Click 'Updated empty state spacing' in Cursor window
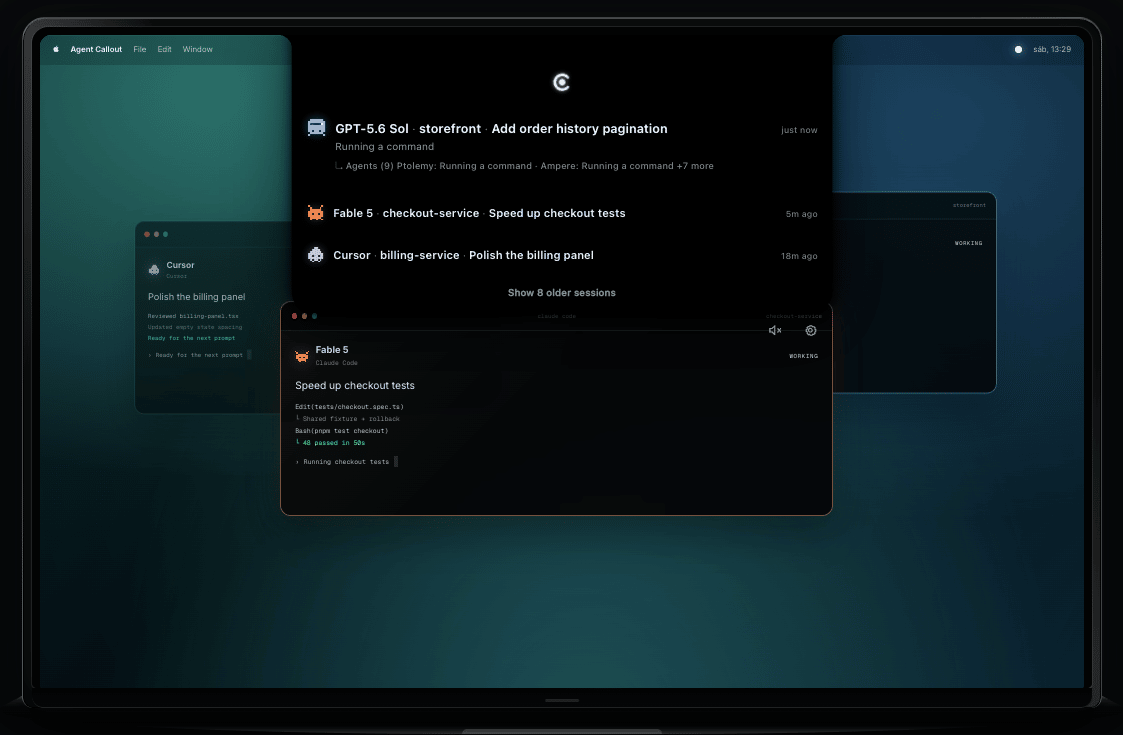This screenshot has width=1123, height=735. [195, 327]
